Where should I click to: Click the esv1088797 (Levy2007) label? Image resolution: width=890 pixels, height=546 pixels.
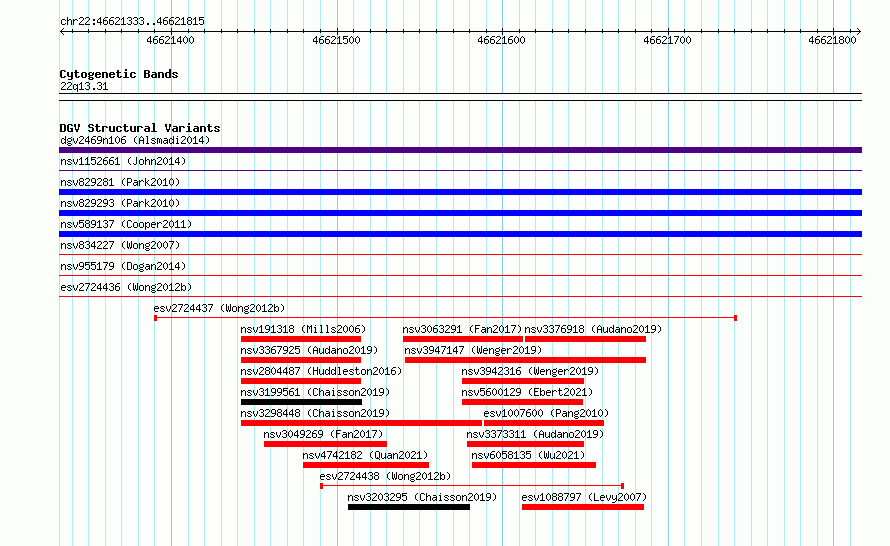584,497
